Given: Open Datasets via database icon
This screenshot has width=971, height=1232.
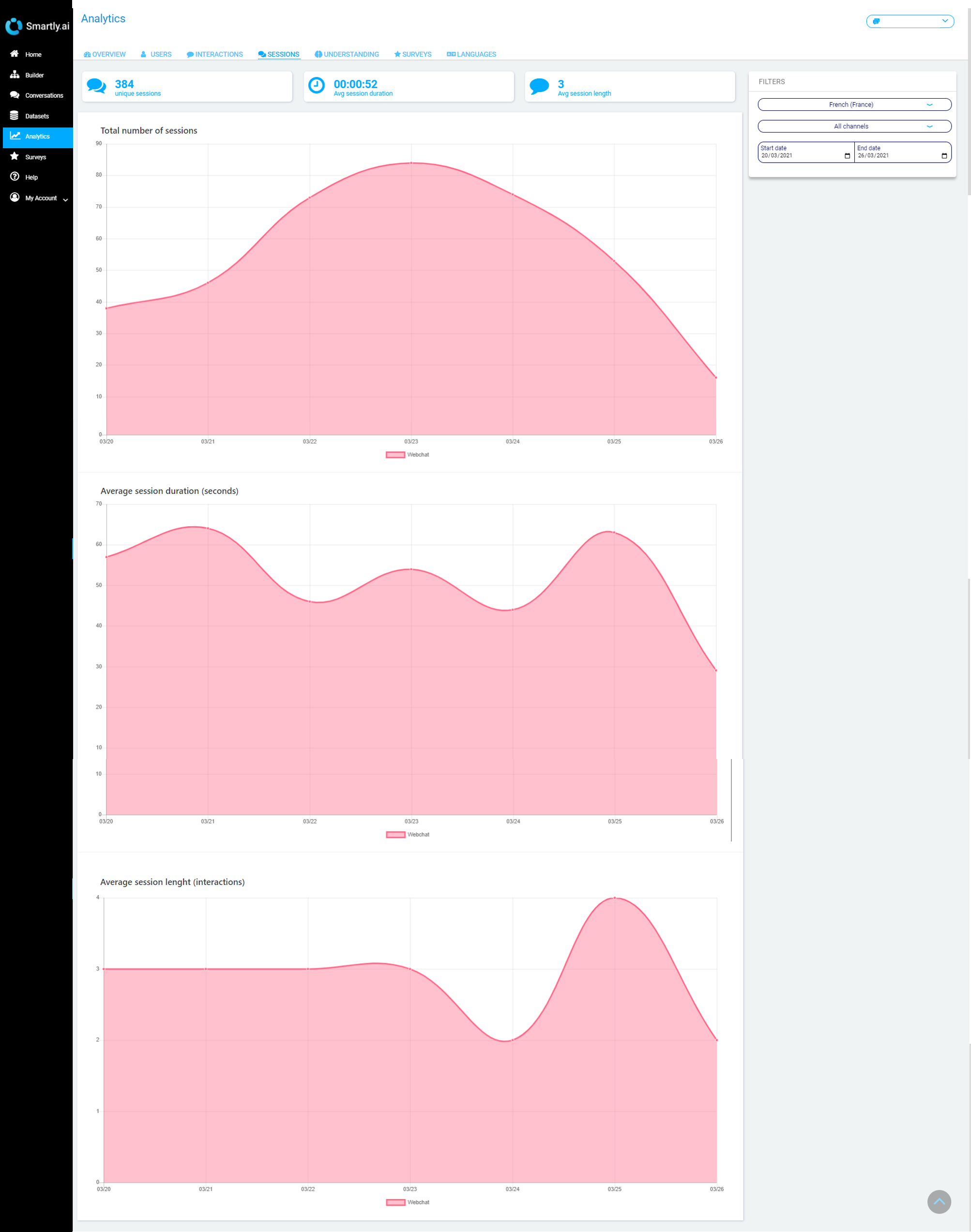Looking at the screenshot, I should 14,115.
